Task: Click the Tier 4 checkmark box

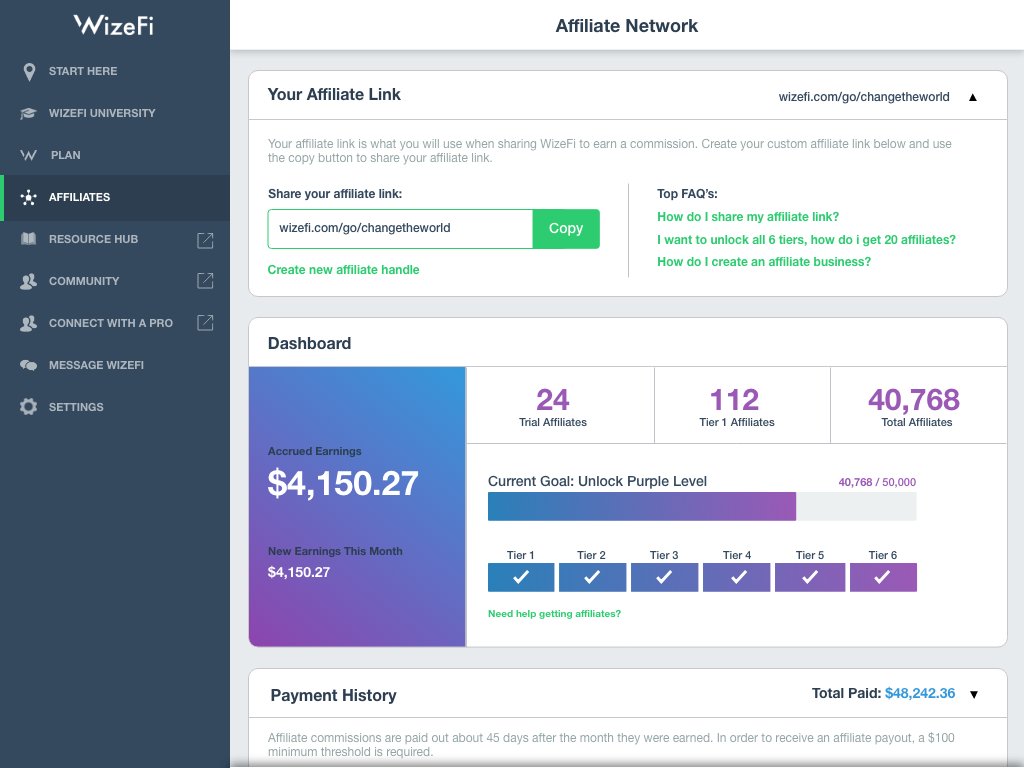Action: click(737, 577)
